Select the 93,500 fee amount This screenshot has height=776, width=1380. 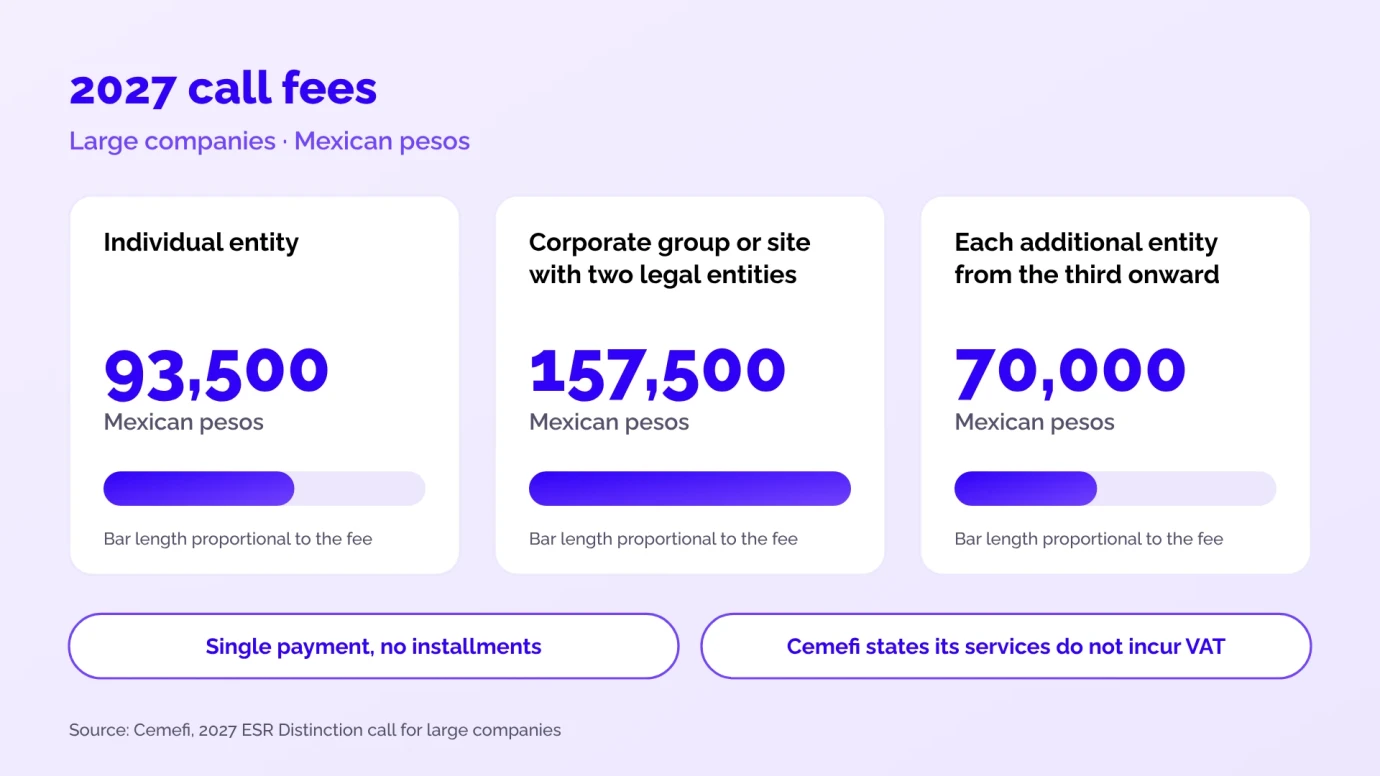click(x=217, y=373)
